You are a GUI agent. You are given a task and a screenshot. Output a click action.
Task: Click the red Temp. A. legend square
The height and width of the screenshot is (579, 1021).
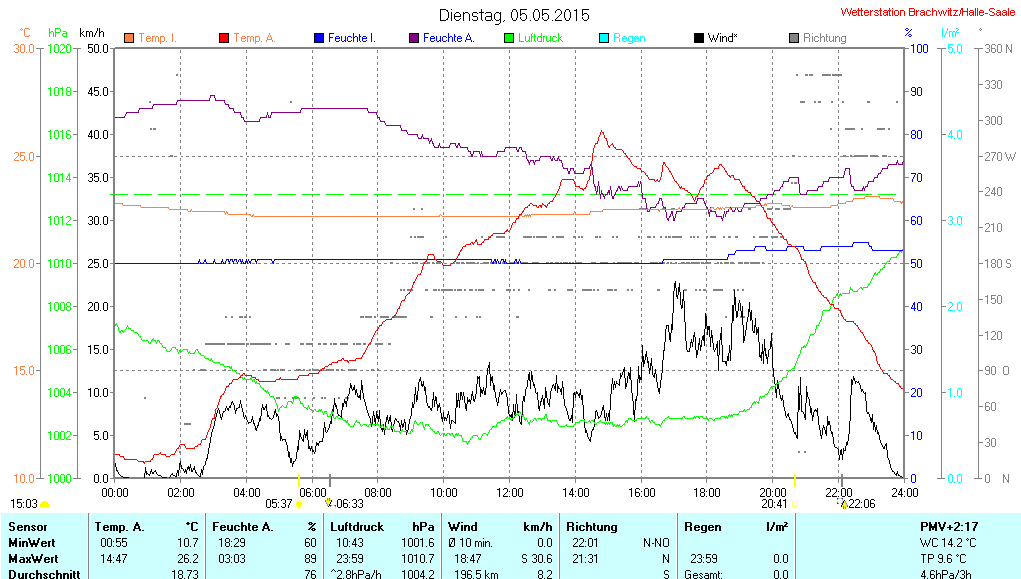[x=224, y=38]
